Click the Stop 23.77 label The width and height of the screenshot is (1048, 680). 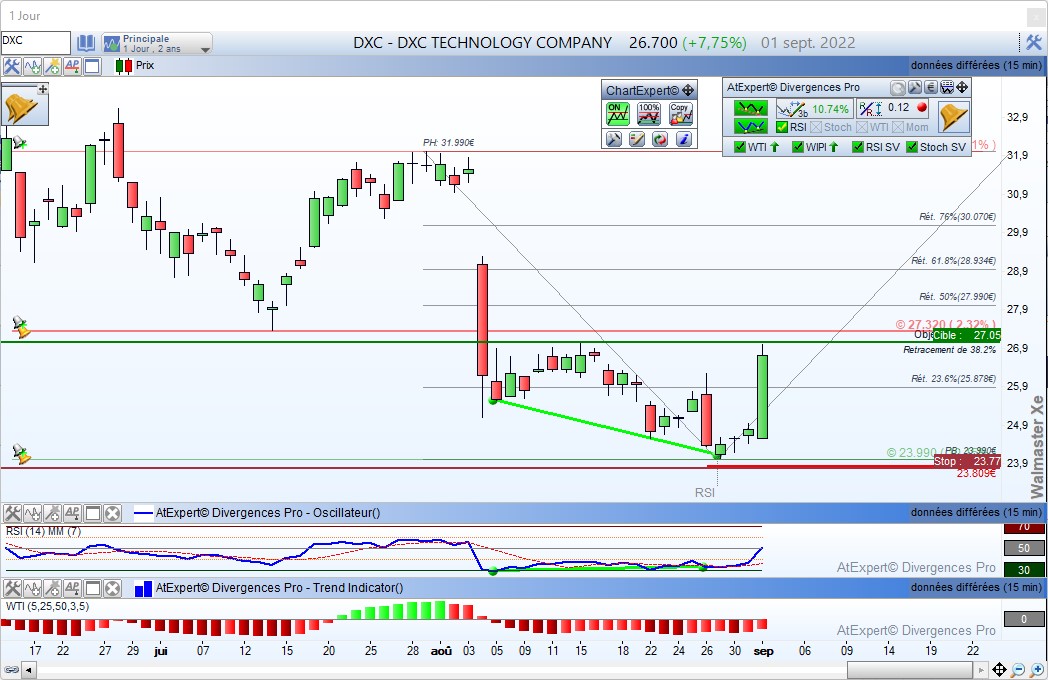(x=966, y=461)
